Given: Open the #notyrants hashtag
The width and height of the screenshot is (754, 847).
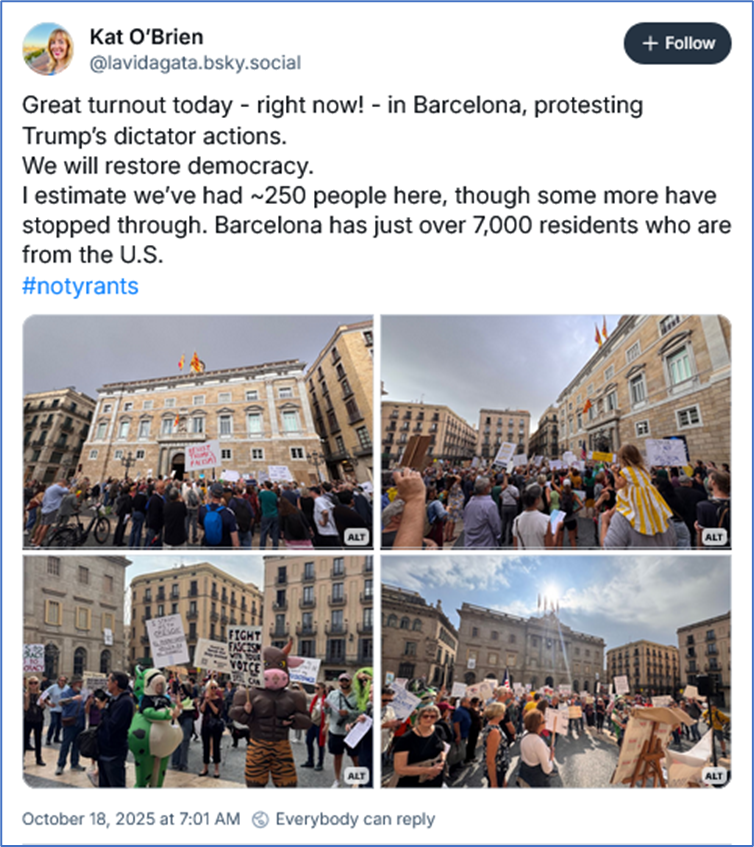Looking at the screenshot, I should [80, 286].
